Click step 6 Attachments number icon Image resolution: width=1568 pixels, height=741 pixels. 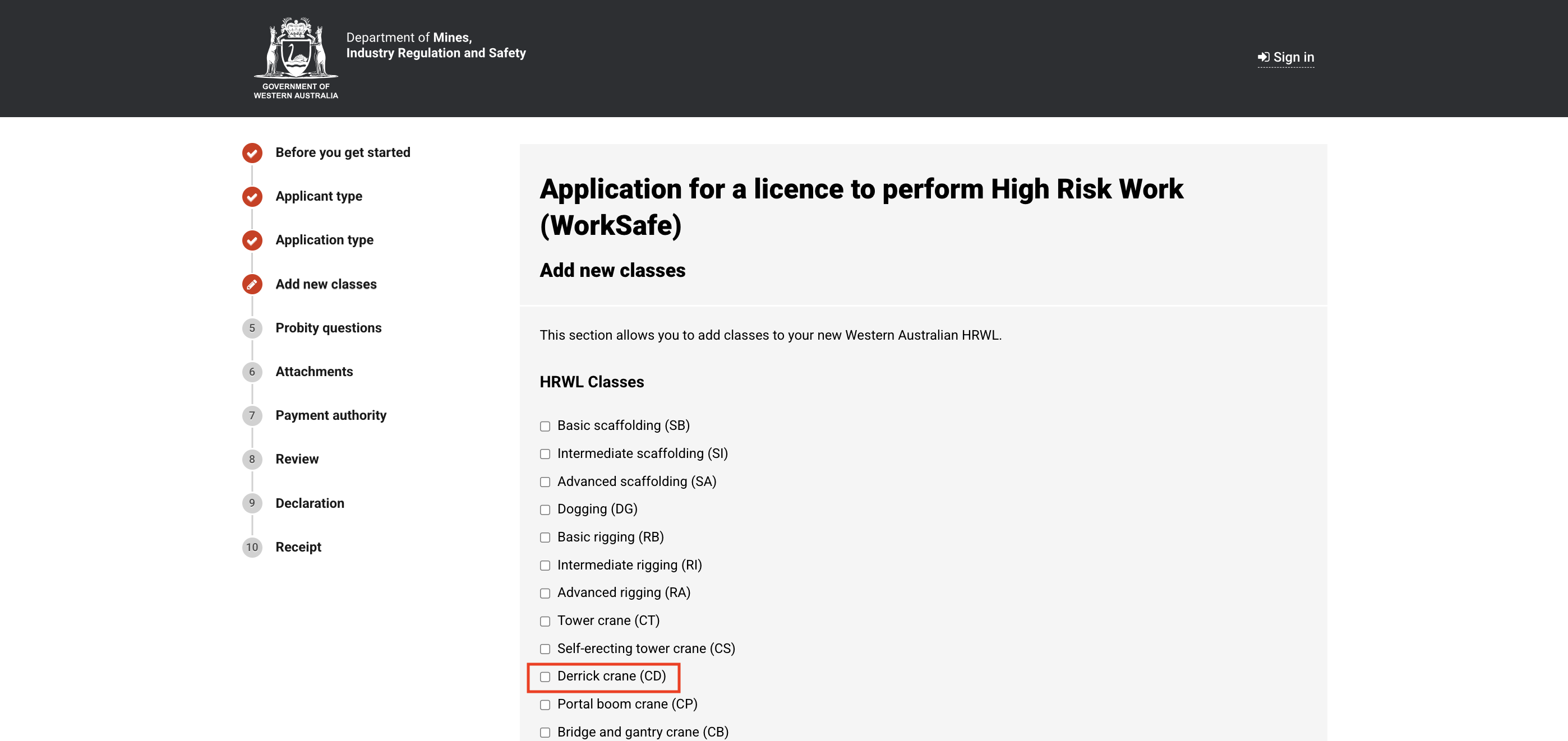pyautogui.click(x=252, y=372)
